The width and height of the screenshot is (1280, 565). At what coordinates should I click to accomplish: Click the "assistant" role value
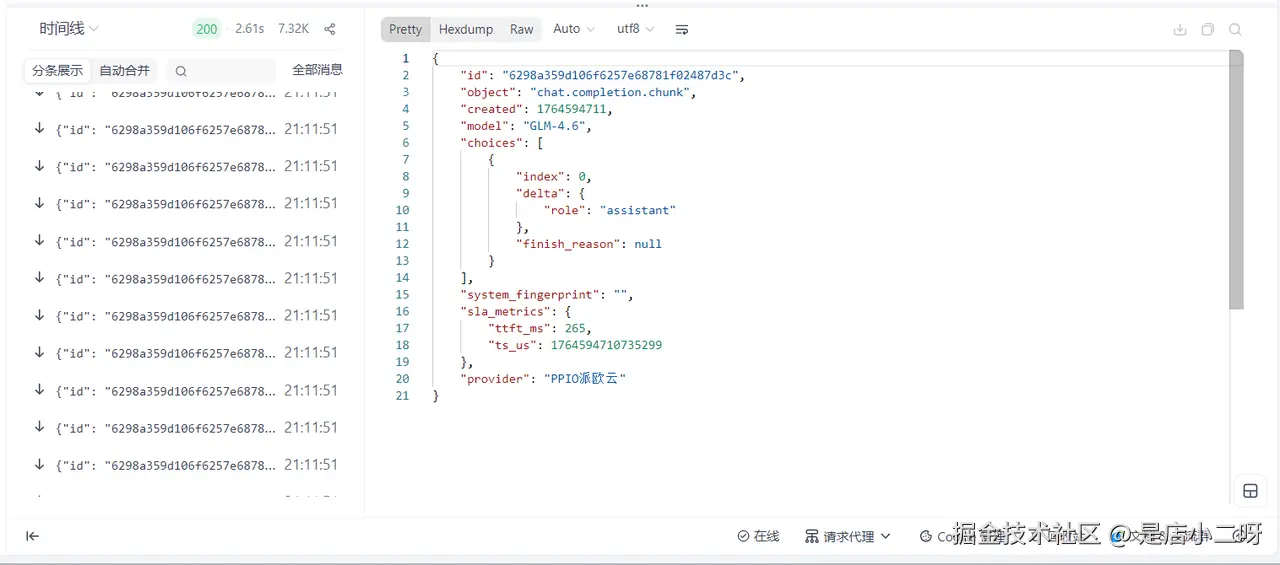[638, 210]
